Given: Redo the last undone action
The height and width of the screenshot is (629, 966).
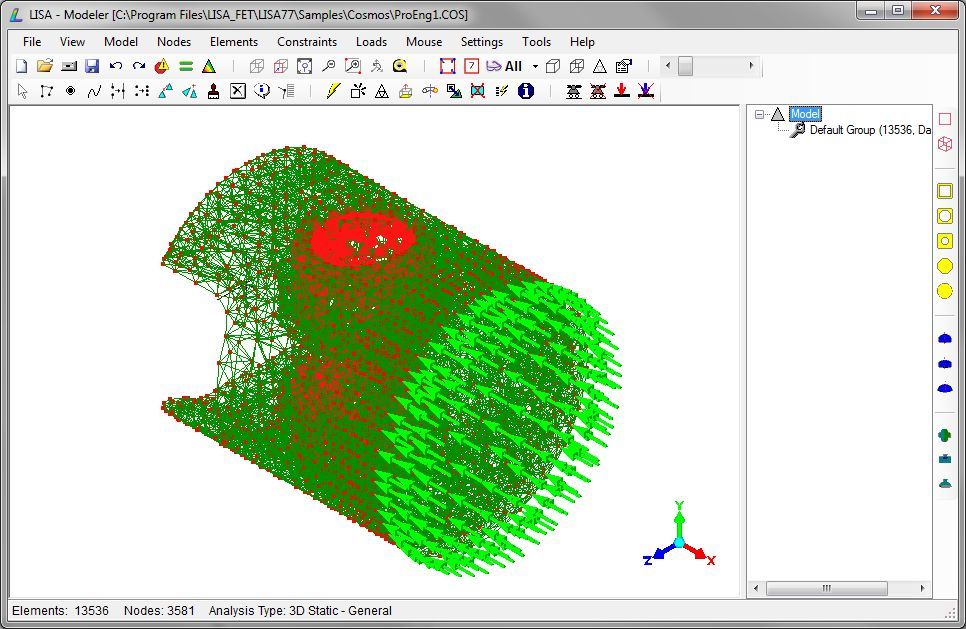Looking at the screenshot, I should [x=139, y=66].
